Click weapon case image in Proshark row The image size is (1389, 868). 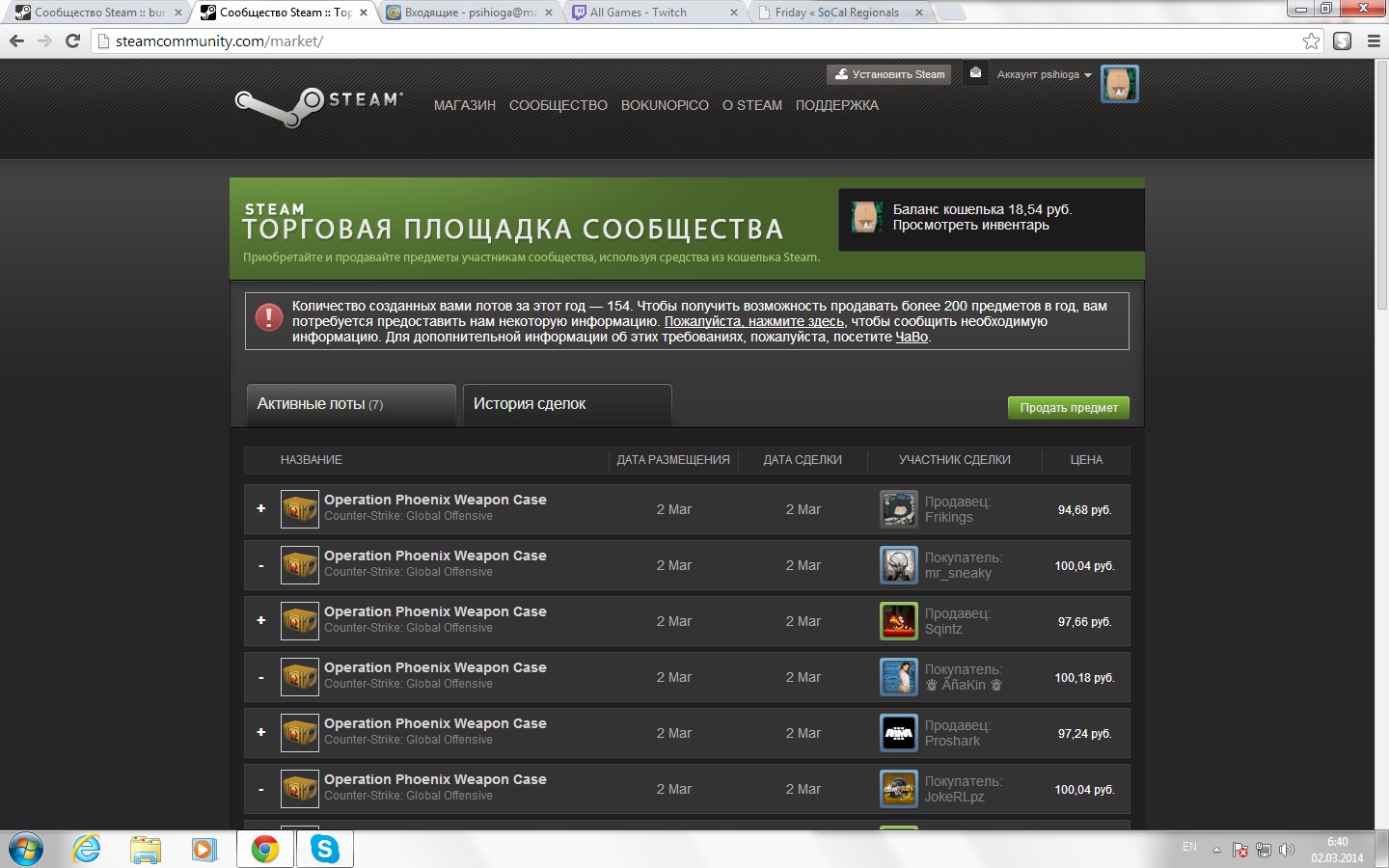coord(300,733)
